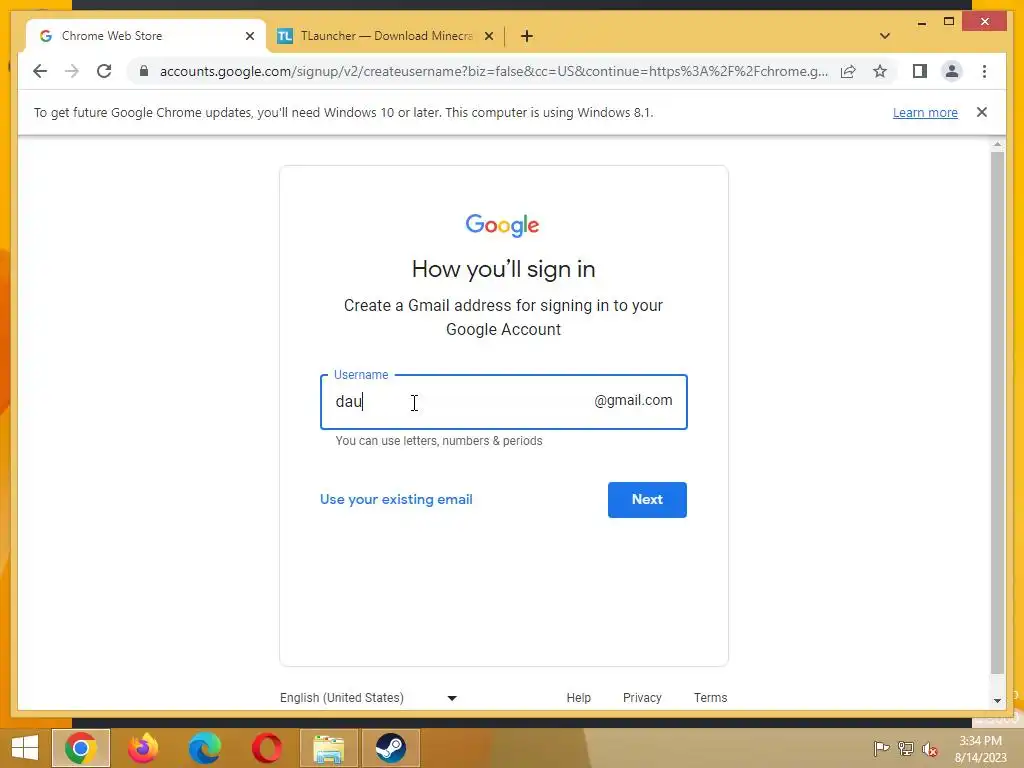1024x768 pixels.
Task: Close the Chrome Web Store tab
Action: tap(249, 36)
